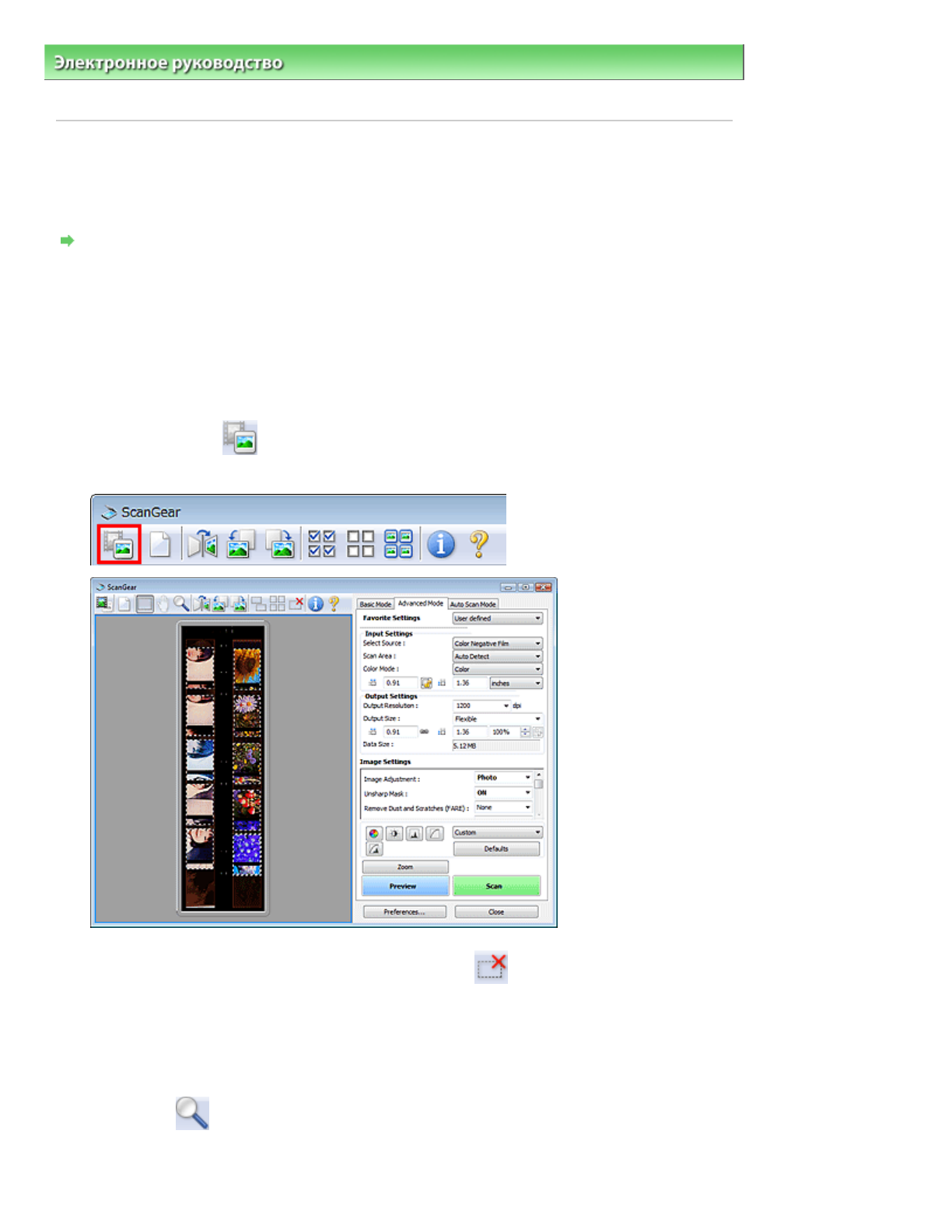Toggle aspect ratio lock beside input width
952x1232 pixels.
click(426, 683)
